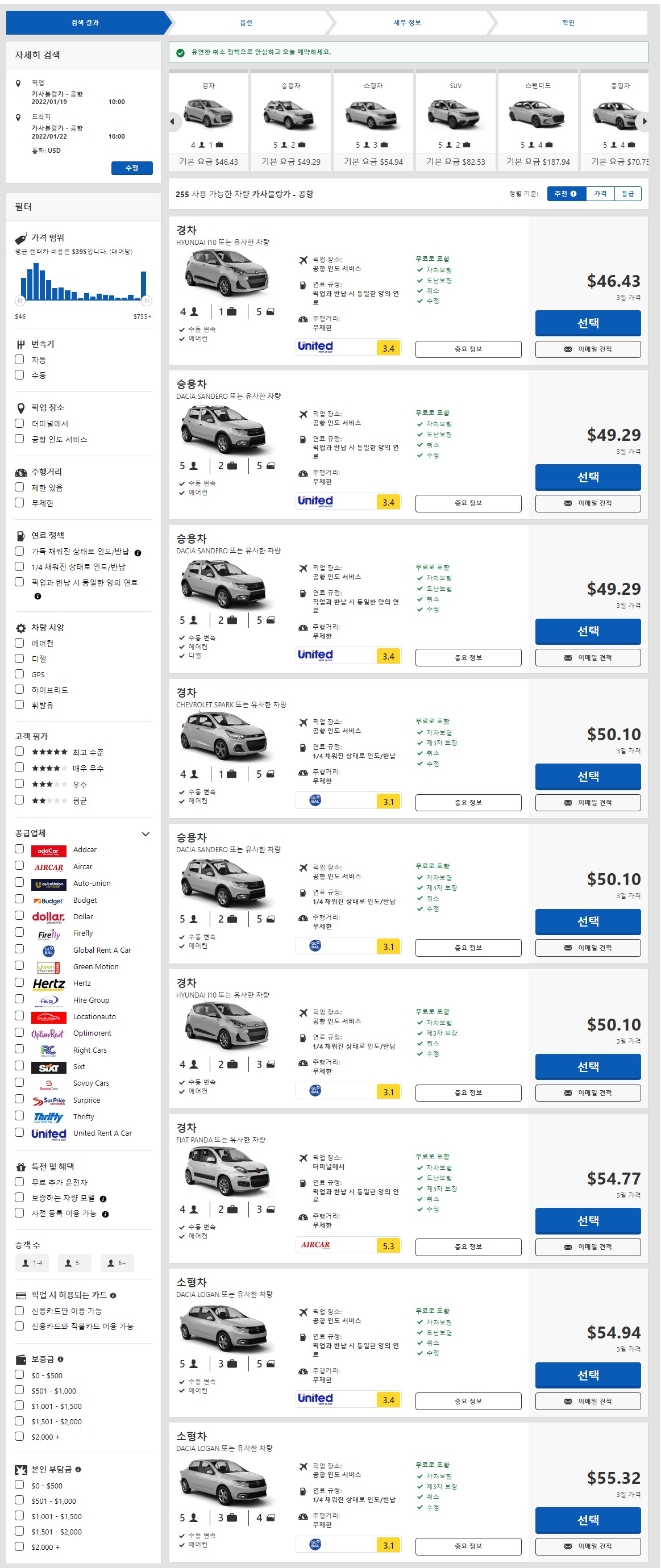Image resolution: width=661 pixels, height=1568 pixels.
Task: Click the Hertz supplier logo
Action: click(x=49, y=983)
